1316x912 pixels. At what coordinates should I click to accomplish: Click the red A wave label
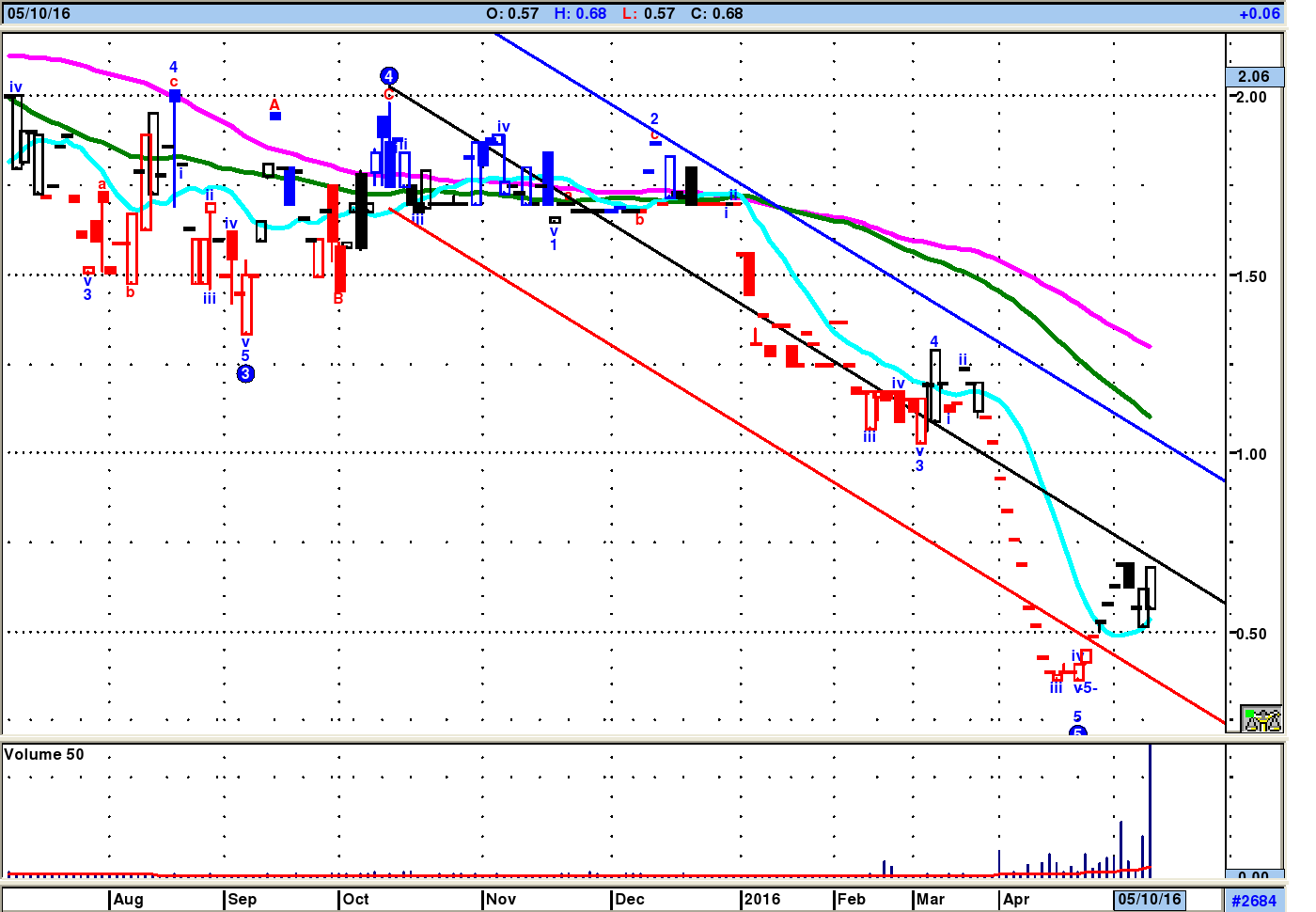click(x=274, y=104)
